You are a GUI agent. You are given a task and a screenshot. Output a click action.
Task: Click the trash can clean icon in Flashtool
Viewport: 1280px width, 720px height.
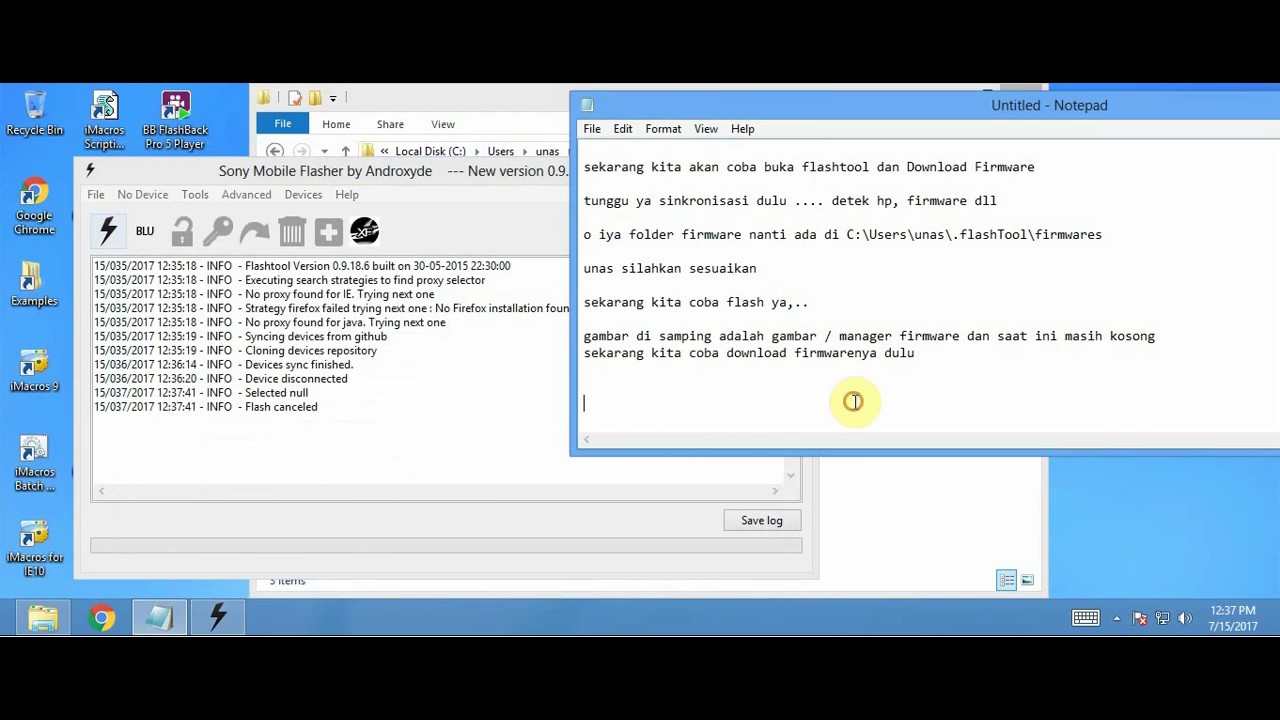click(x=291, y=232)
